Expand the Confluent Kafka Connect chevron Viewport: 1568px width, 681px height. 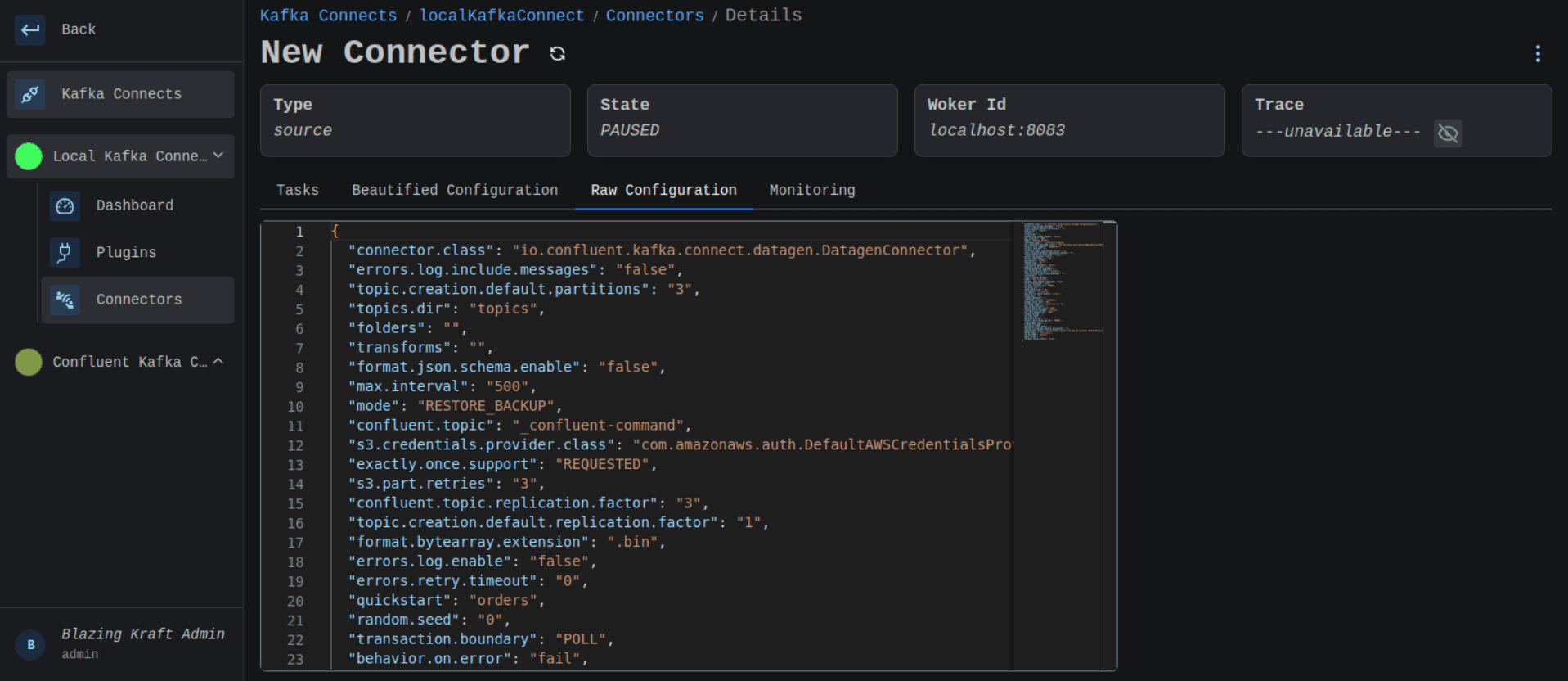218,361
